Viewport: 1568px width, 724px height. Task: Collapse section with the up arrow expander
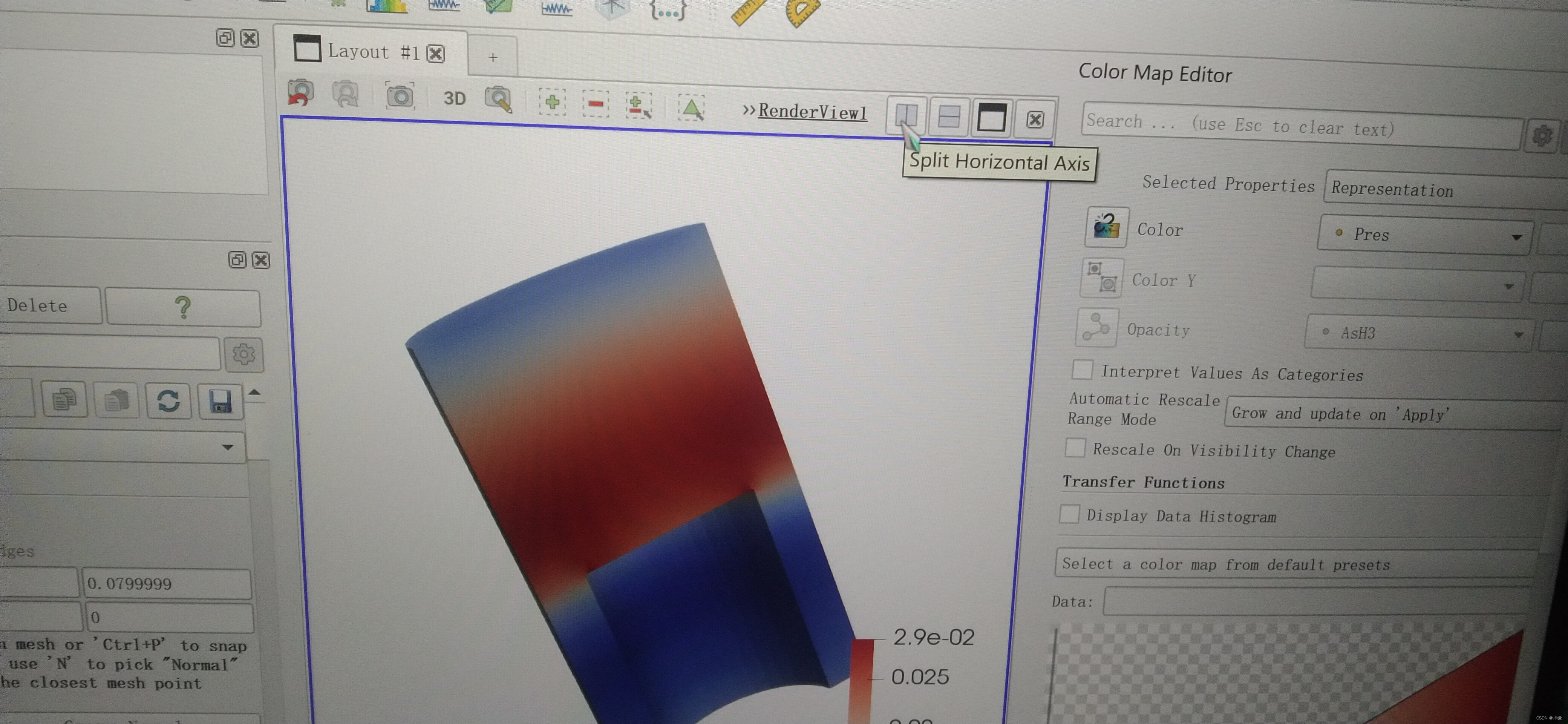254,393
